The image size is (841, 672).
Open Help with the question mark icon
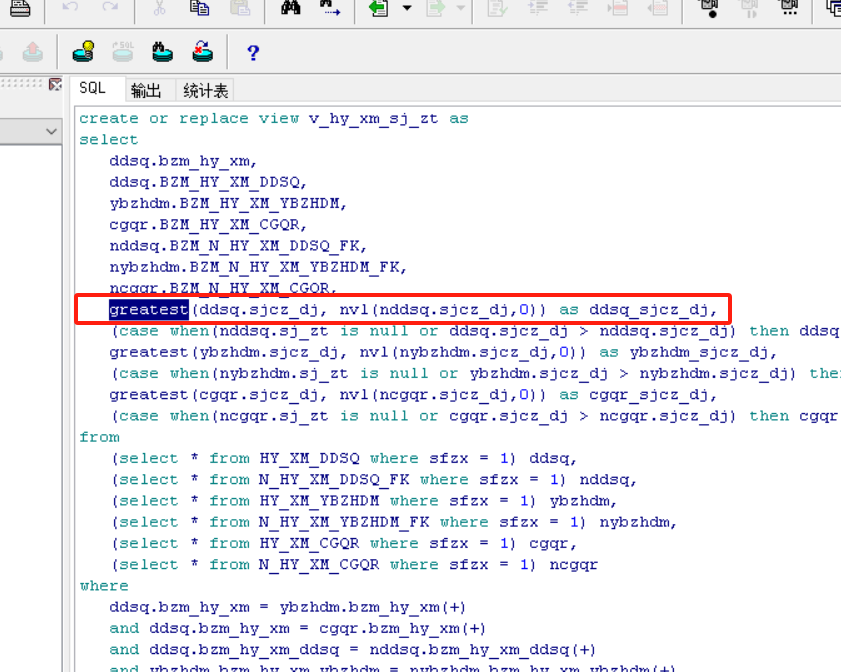click(253, 52)
